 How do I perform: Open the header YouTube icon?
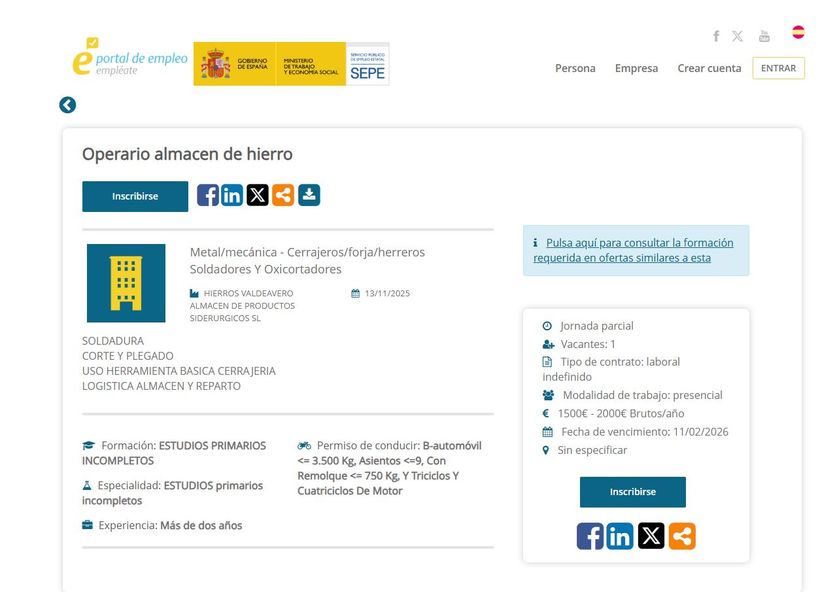tap(764, 36)
